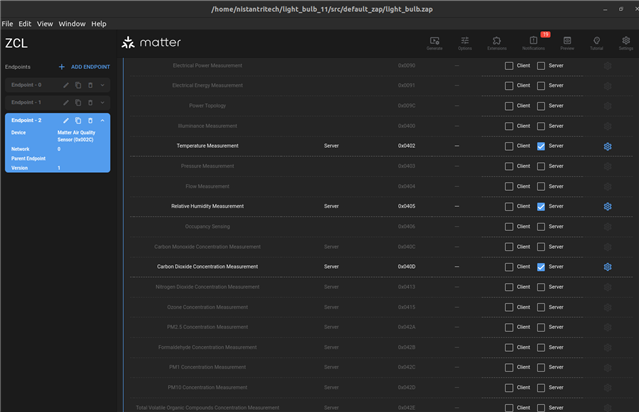Uncheck Server for Relative Humidity Measurement

point(541,207)
